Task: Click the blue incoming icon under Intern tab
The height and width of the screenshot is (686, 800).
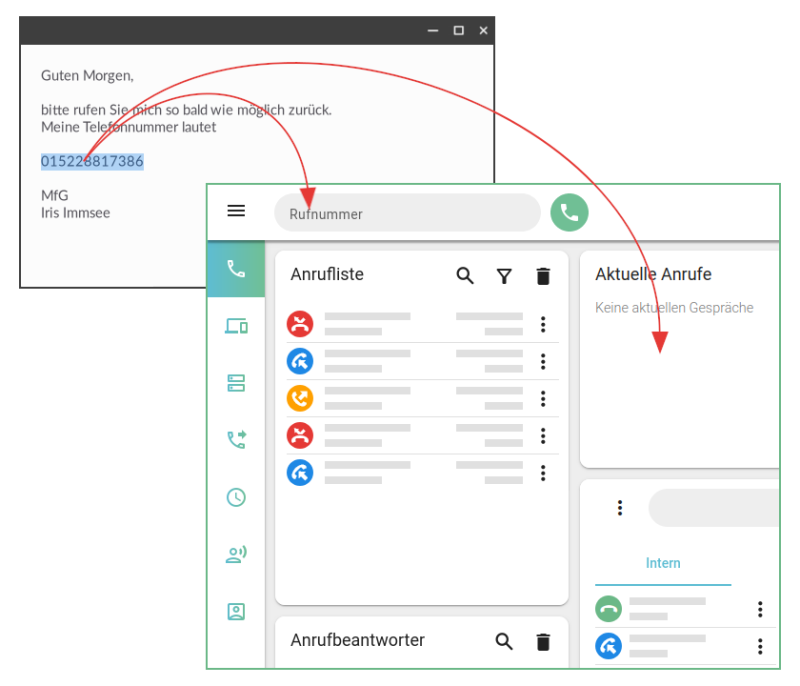Action: [x=608, y=646]
